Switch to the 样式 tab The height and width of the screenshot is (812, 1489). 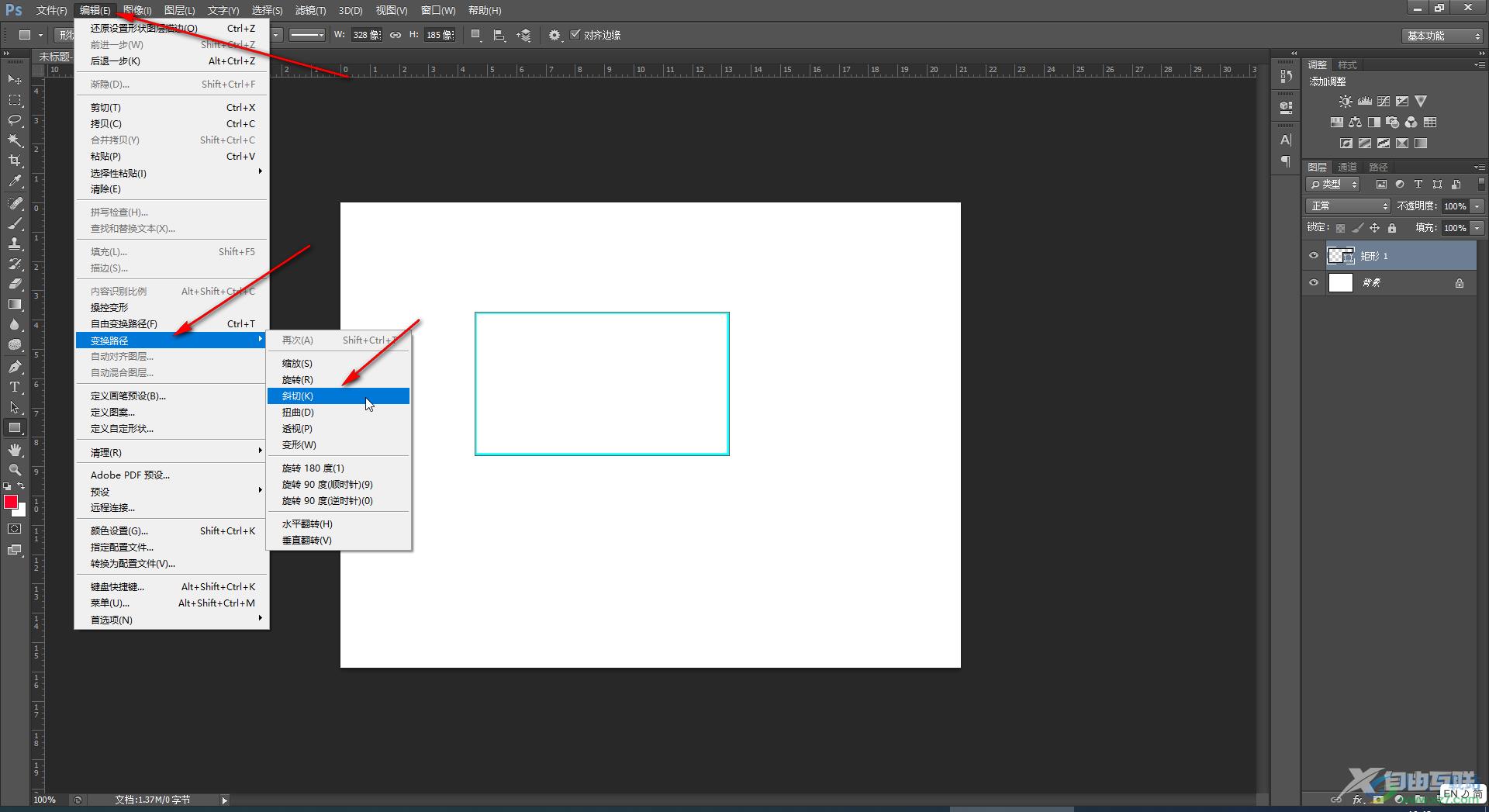click(1347, 65)
